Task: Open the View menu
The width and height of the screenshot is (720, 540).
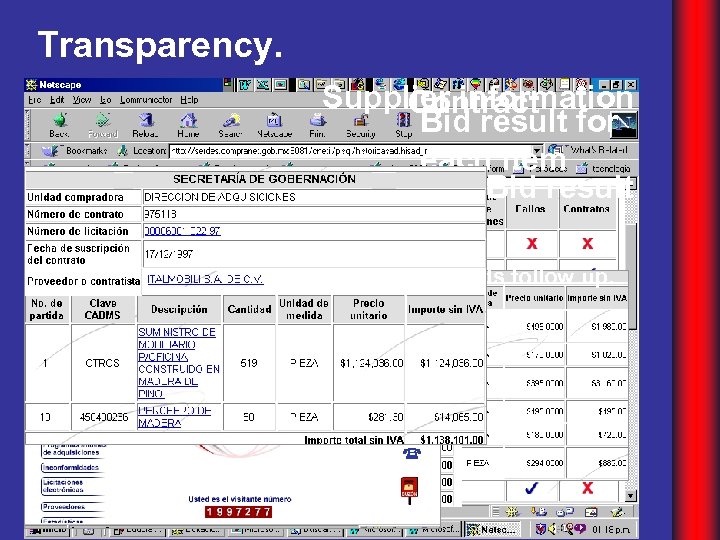Action: (82, 100)
